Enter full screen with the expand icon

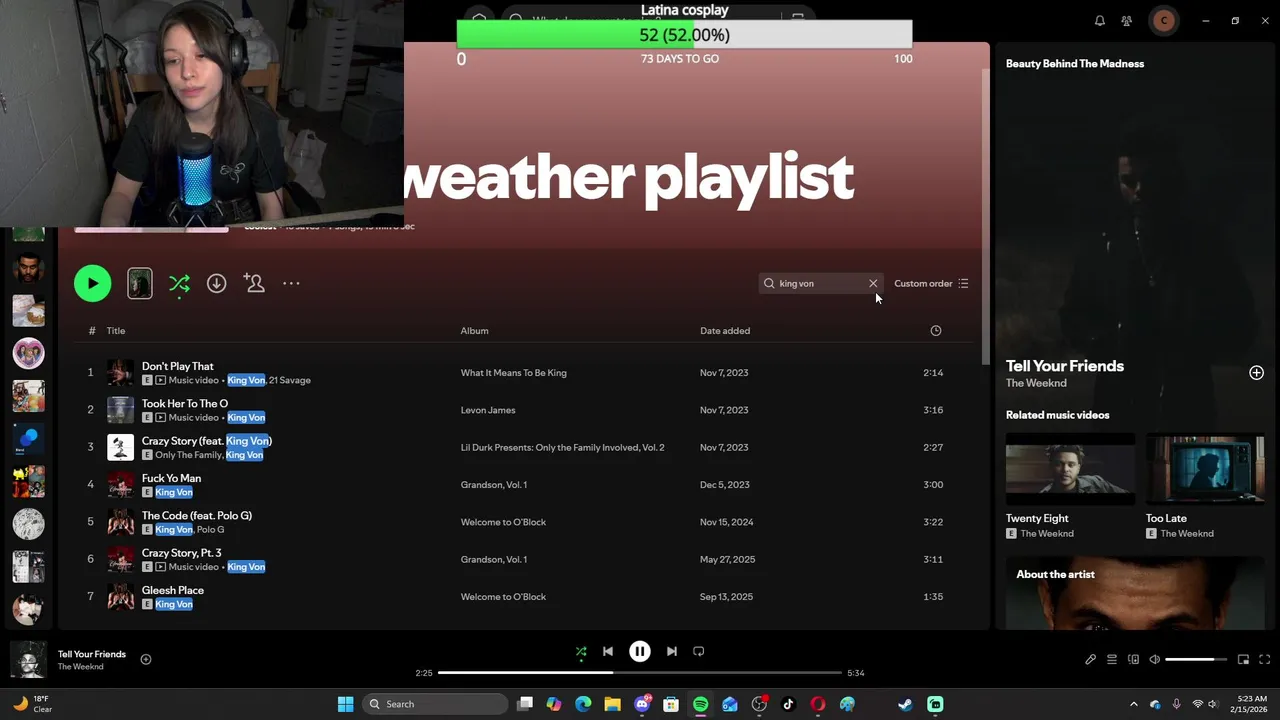(x=1264, y=660)
